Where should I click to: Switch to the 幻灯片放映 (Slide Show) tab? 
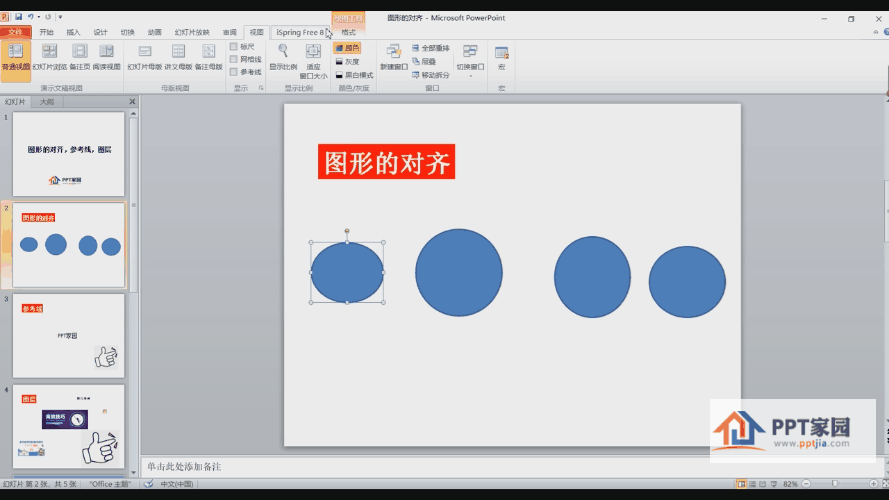tap(192, 32)
